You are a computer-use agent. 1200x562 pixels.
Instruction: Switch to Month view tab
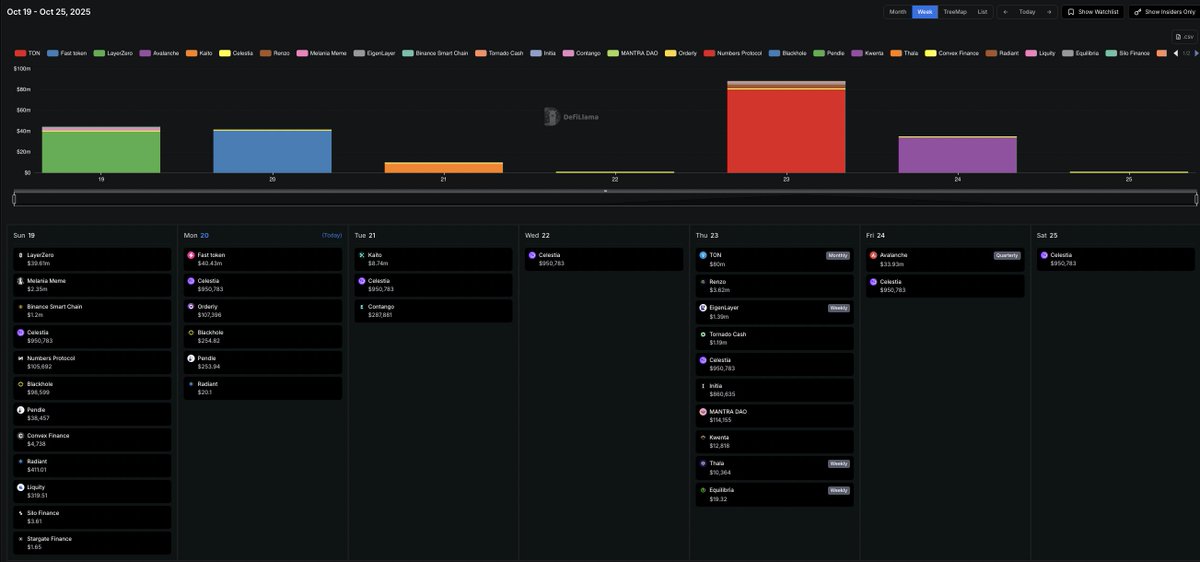pyautogui.click(x=898, y=12)
